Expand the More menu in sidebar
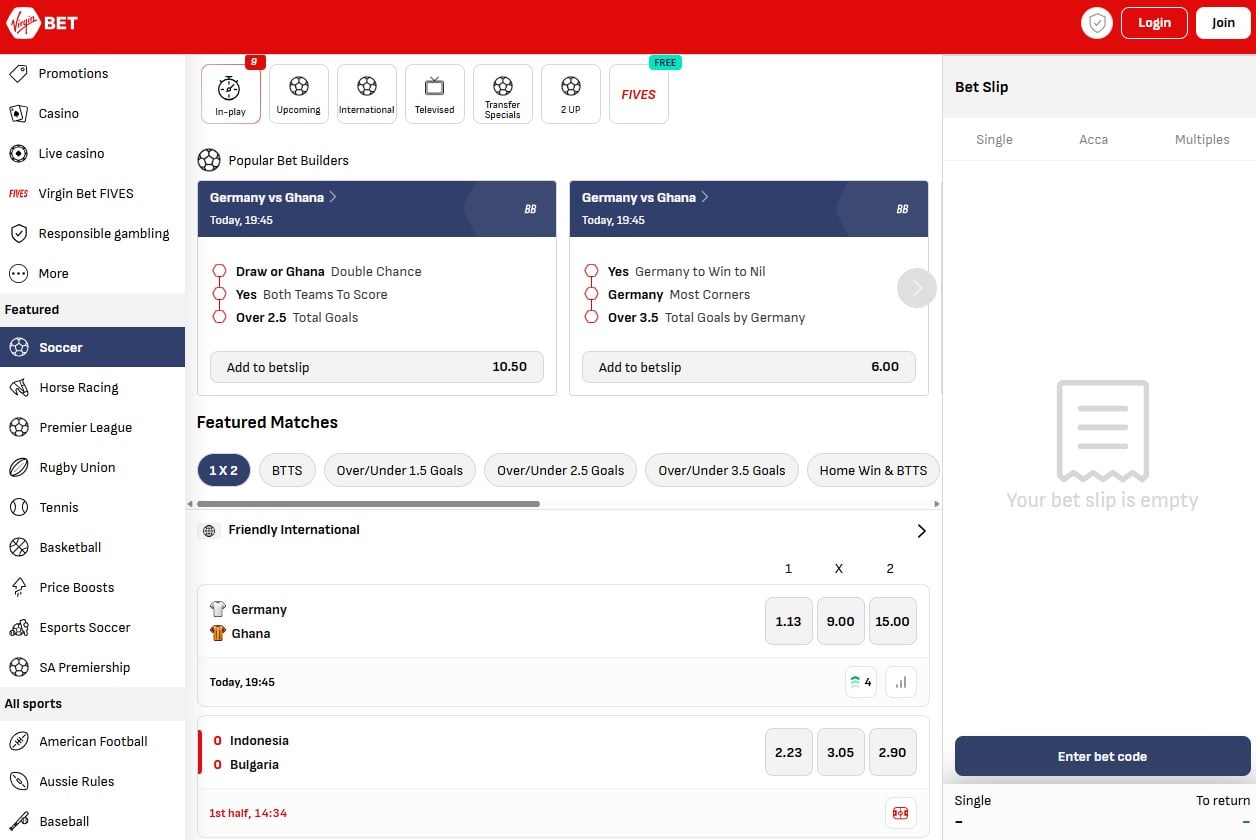The width and height of the screenshot is (1256, 840). pyautogui.click(x=53, y=273)
